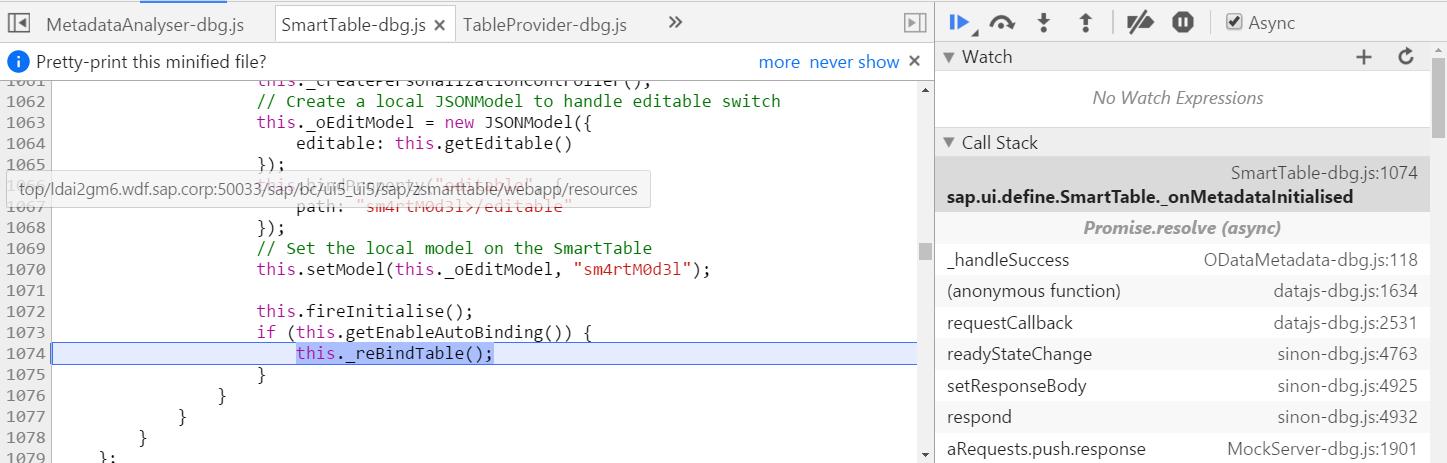Switch to TableProvider-dbg.js tab
Viewport: 1447px width, 463px height.
click(x=545, y=24)
